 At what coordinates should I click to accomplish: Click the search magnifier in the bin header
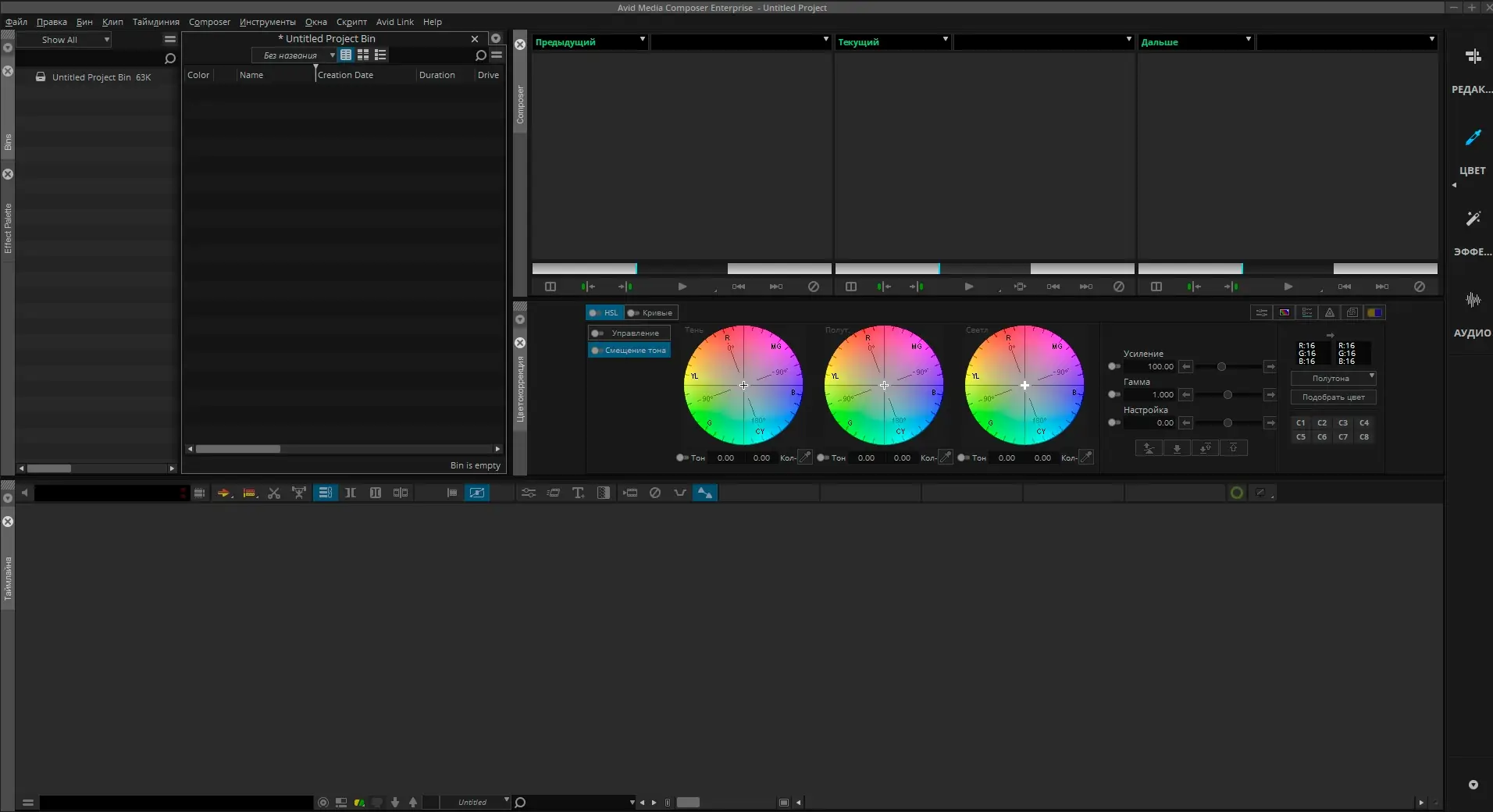pos(480,55)
